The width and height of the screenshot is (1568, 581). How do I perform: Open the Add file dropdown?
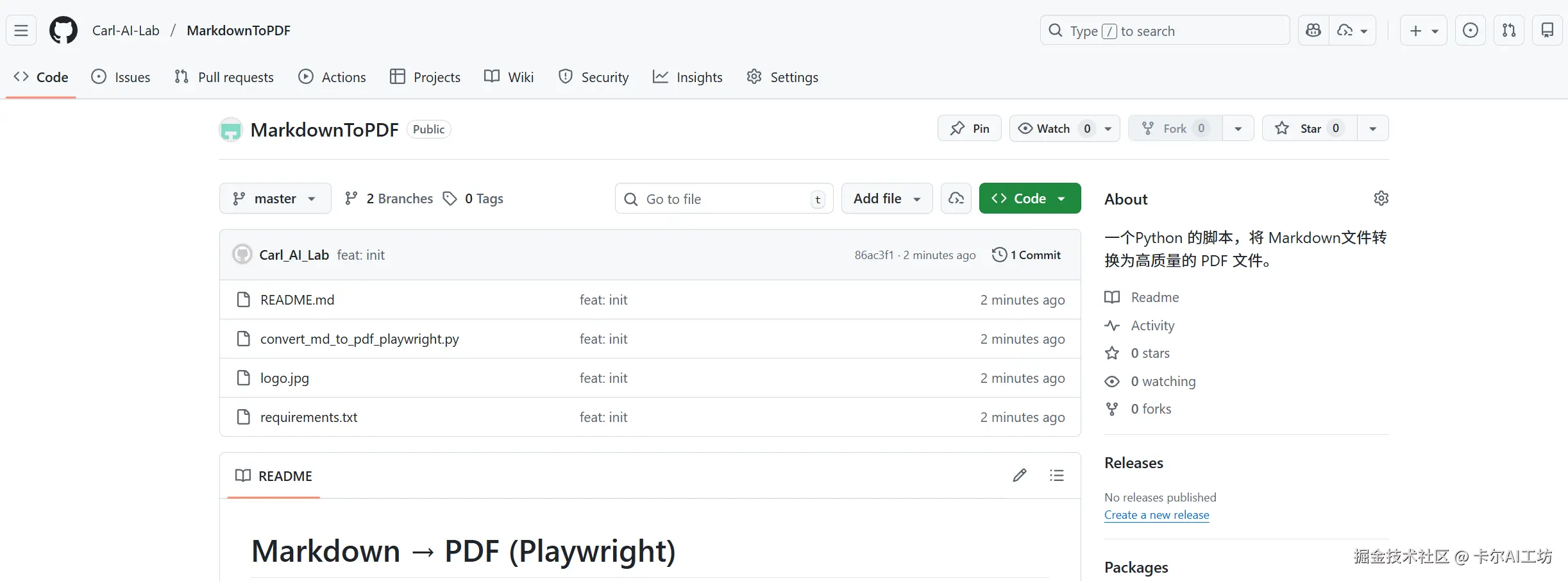tap(887, 198)
